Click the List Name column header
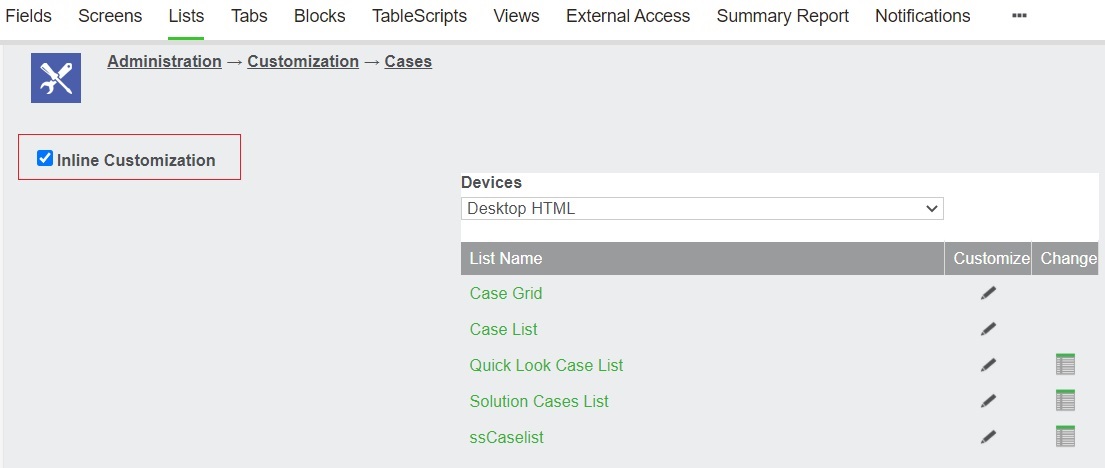 (x=703, y=259)
